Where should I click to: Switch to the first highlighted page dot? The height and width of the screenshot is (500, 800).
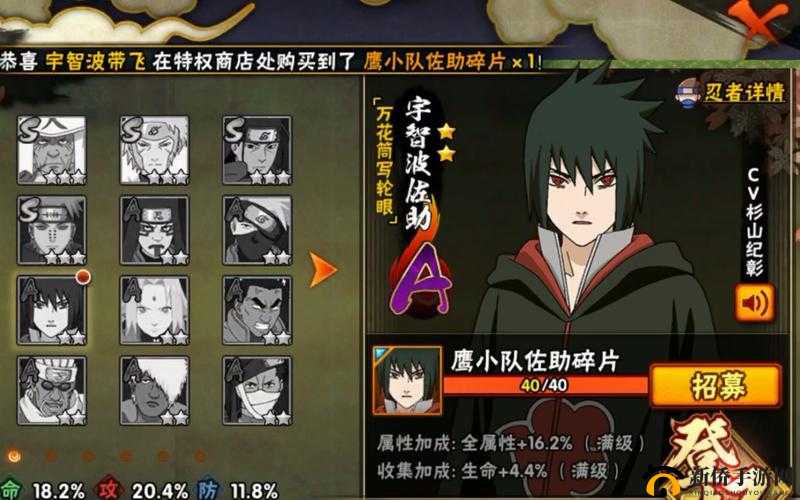[x=14, y=455]
